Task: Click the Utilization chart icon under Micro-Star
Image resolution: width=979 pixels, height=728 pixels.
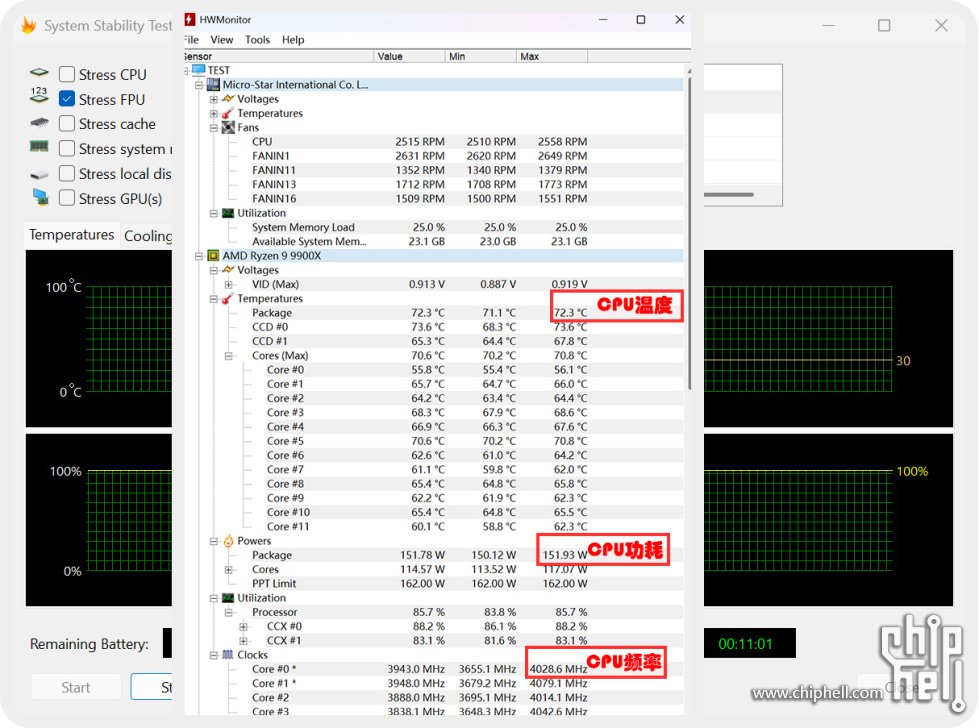Action: click(x=228, y=213)
